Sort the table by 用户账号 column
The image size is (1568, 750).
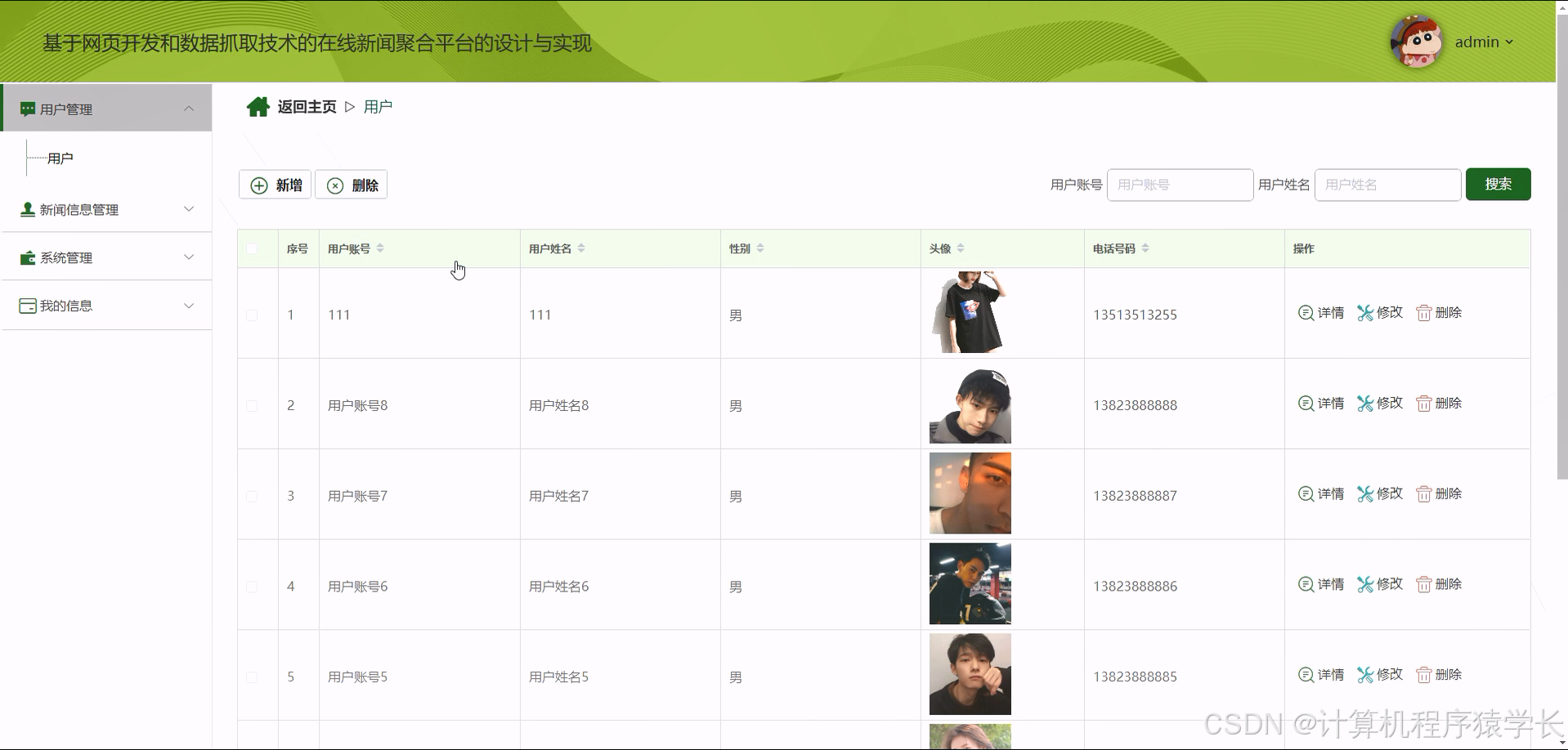[x=380, y=248]
